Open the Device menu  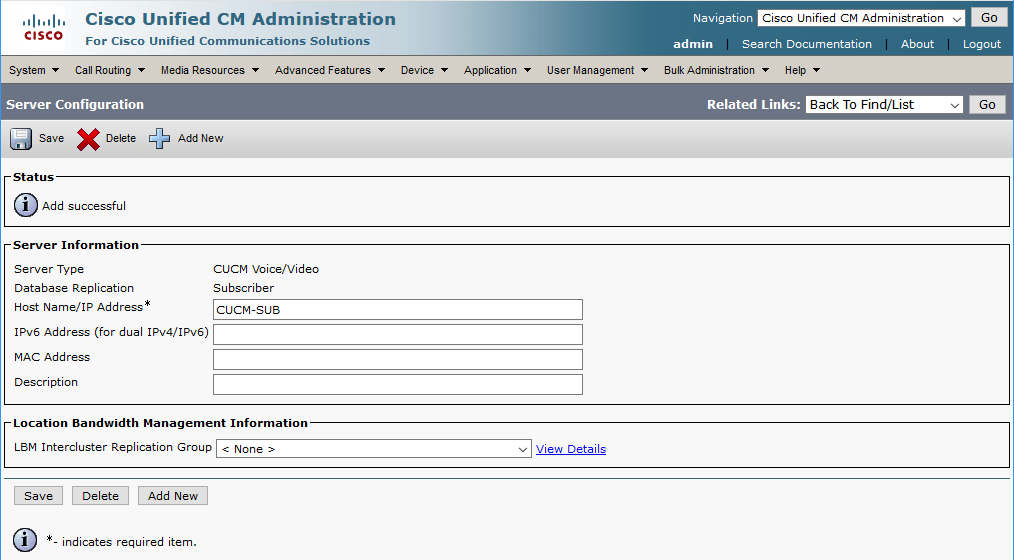click(424, 70)
